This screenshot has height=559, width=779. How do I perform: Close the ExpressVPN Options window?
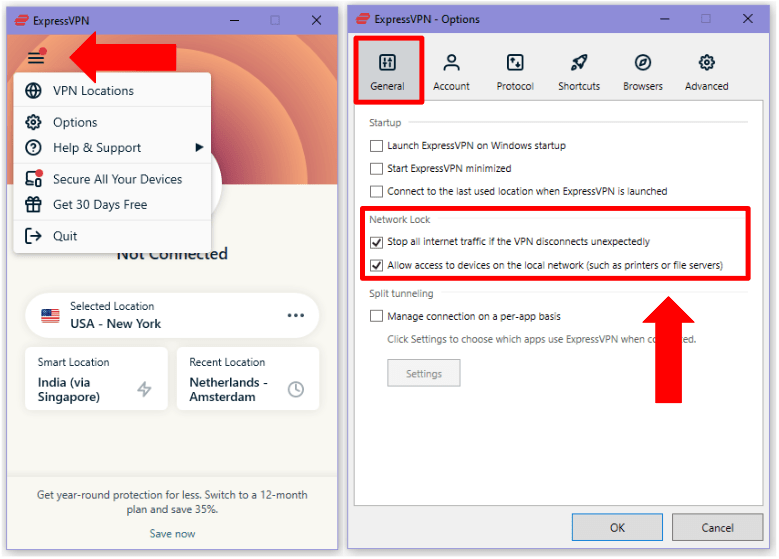(748, 19)
